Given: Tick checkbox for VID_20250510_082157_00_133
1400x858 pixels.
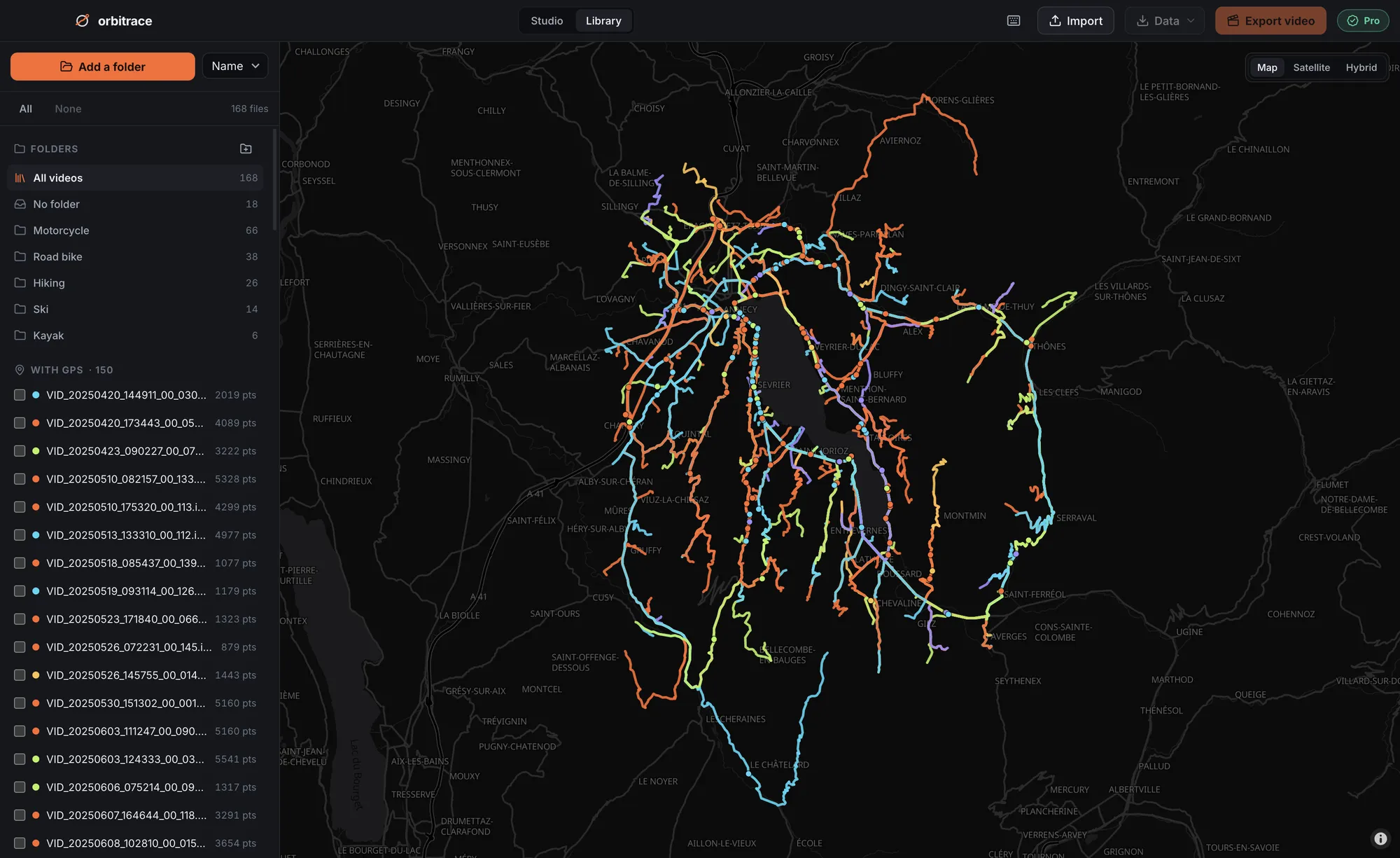Looking at the screenshot, I should (x=20, y=479).
